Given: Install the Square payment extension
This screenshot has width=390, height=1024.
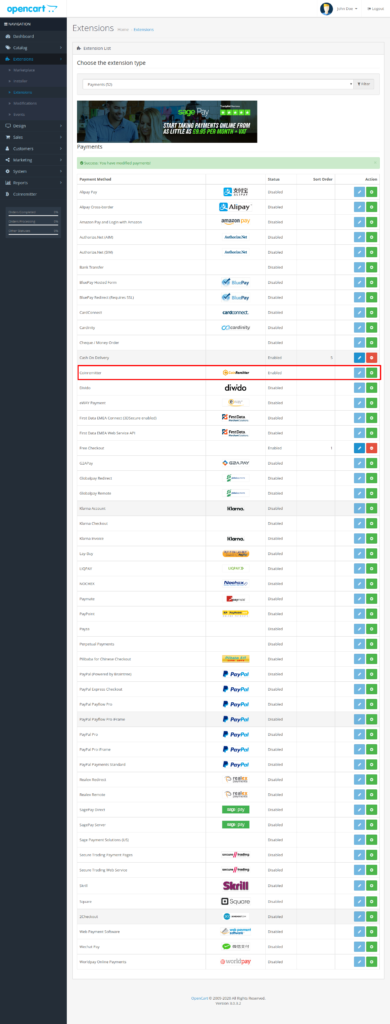Looking at the screenshot, I should point(372,901).
